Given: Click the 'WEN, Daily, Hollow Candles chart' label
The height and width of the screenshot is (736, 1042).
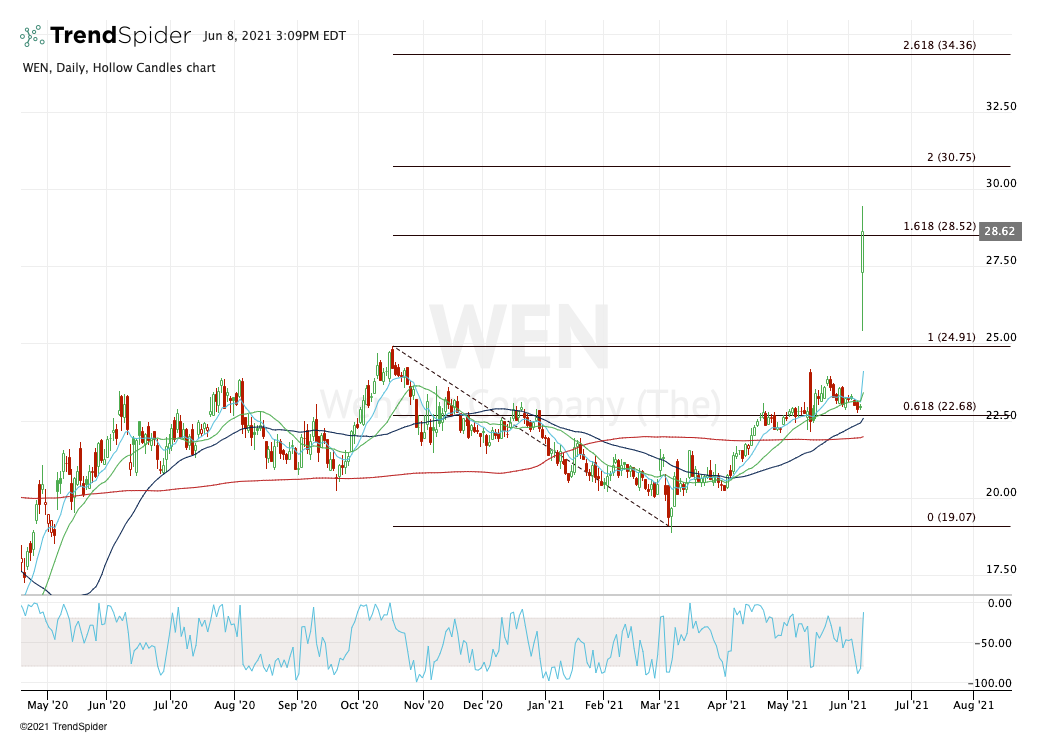Looking at the screenshot, I should coord(119,68).
